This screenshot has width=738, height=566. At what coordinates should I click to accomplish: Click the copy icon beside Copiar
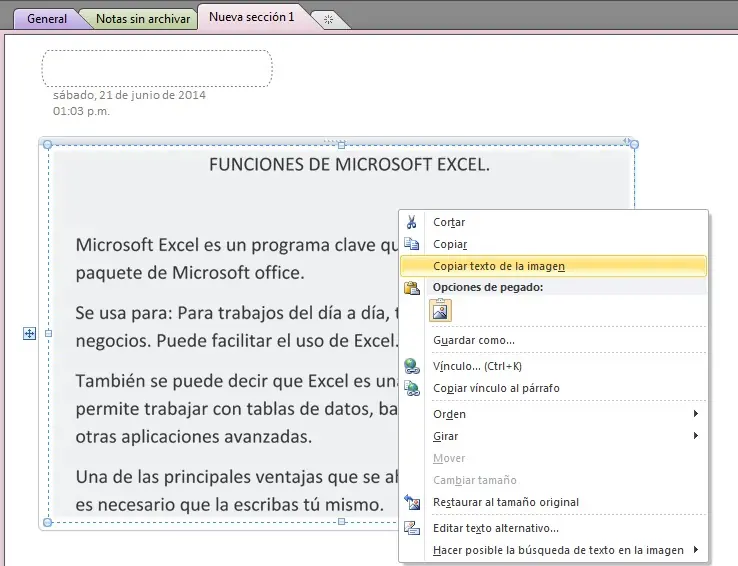point(412,244)
